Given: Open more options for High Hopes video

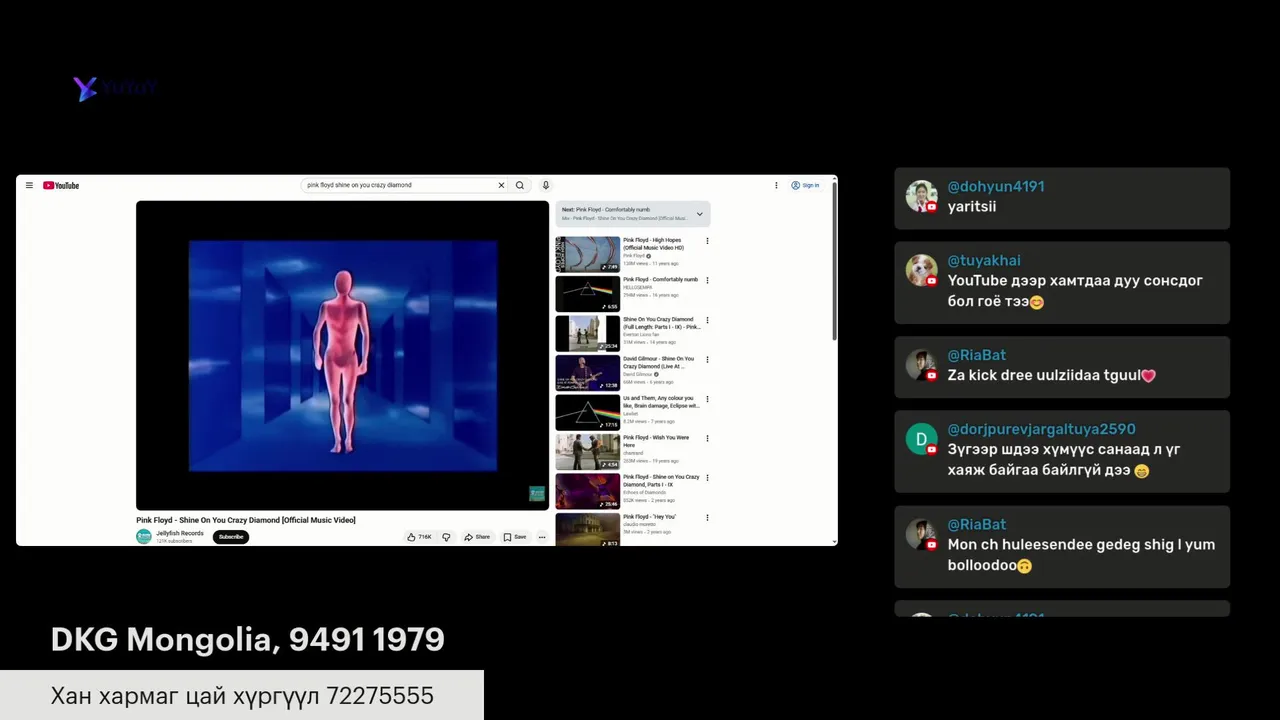Looking at the screenshot, I should tap(707, 241).
